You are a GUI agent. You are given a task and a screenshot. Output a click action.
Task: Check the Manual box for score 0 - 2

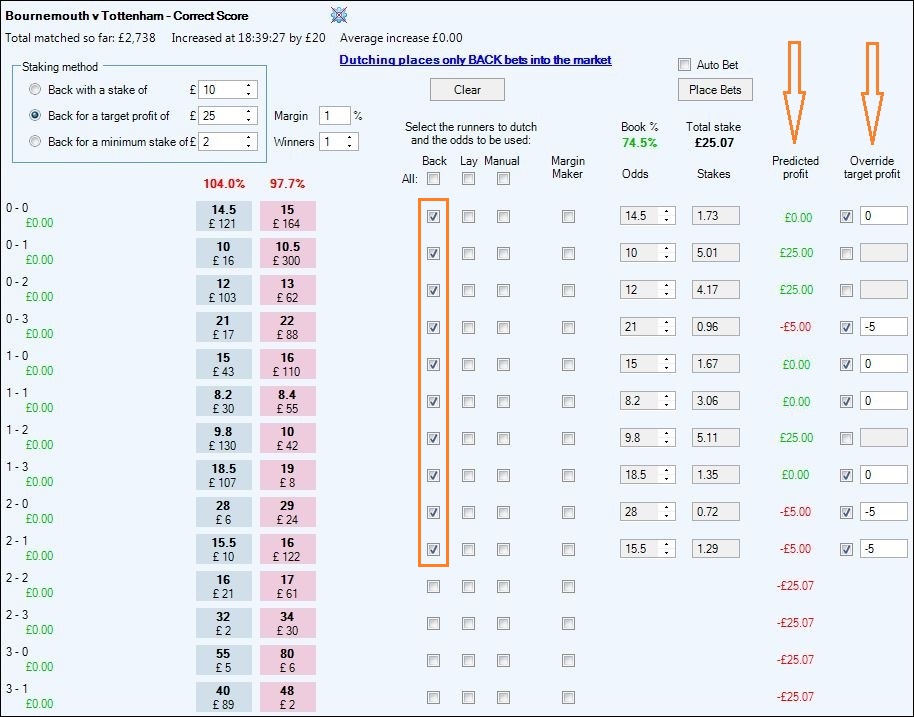click(x=503, y=289)
